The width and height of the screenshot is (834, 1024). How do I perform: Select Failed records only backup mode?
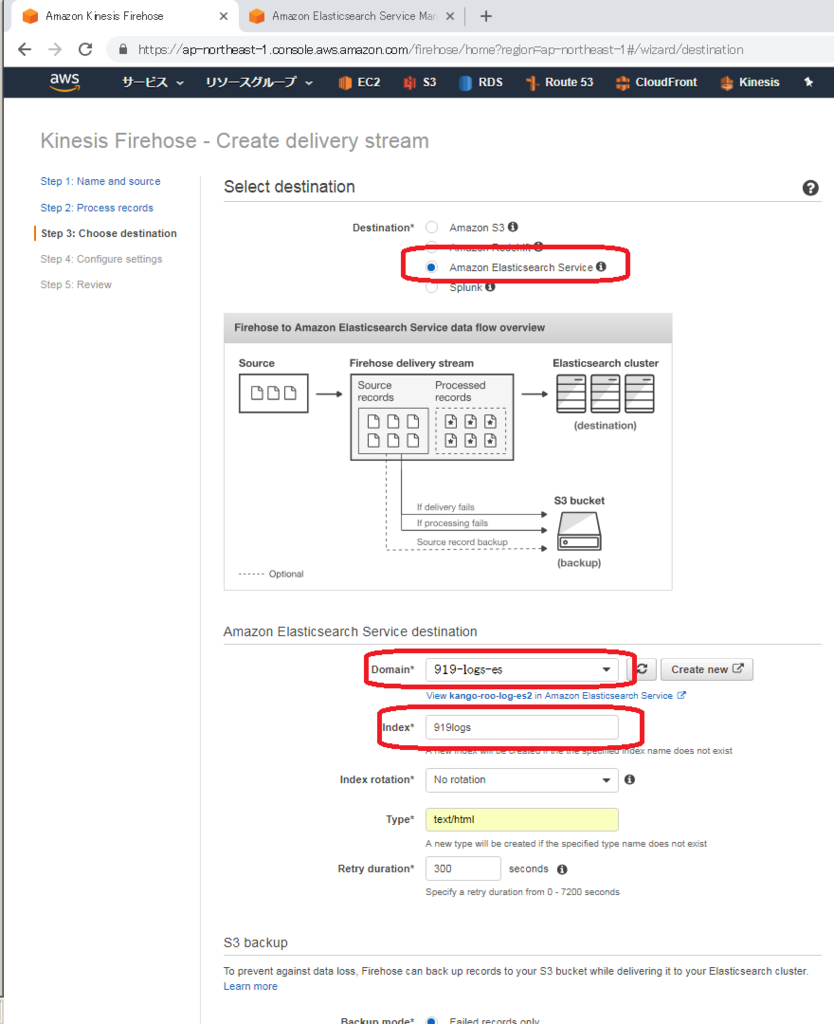432,1020
